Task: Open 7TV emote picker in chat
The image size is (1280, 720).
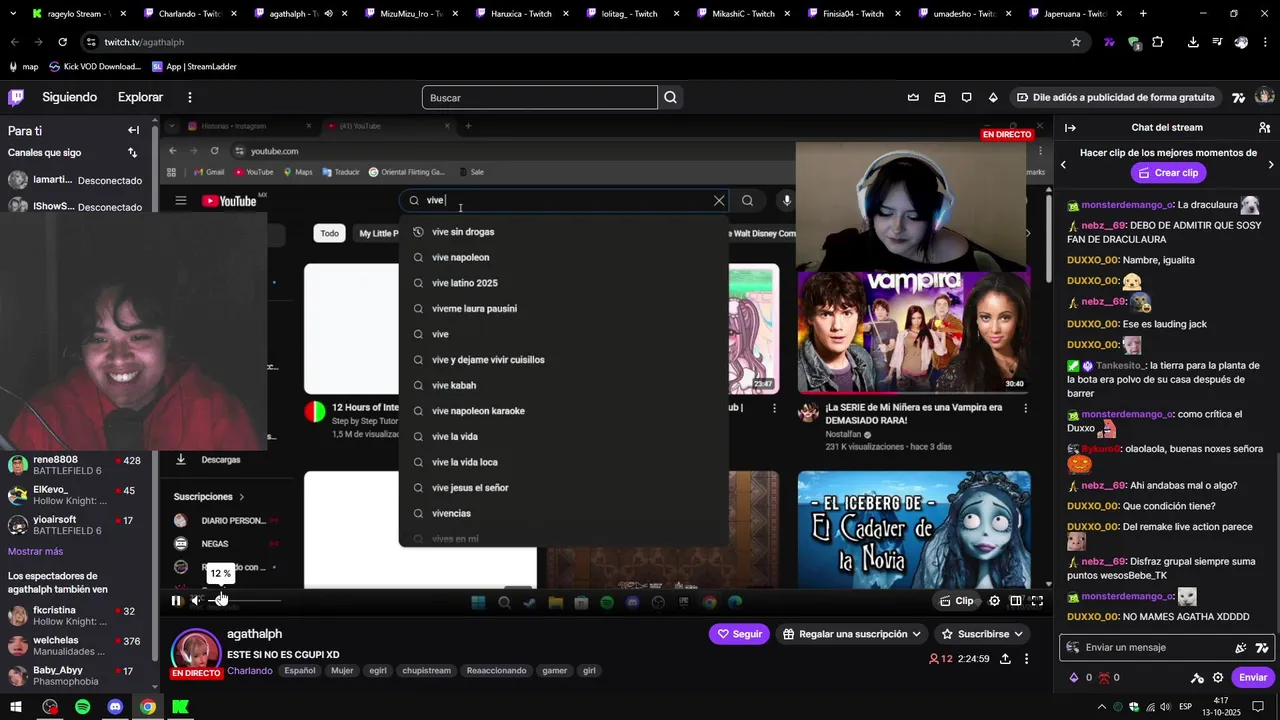Action: tap(1262, 647)
